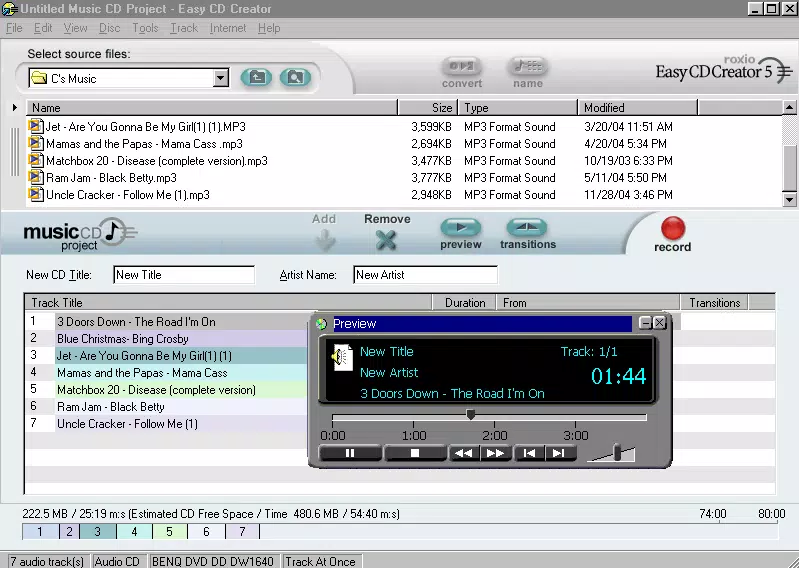
Task: Click the speaker document icon in Preview
Action: (x=342, y=358)
